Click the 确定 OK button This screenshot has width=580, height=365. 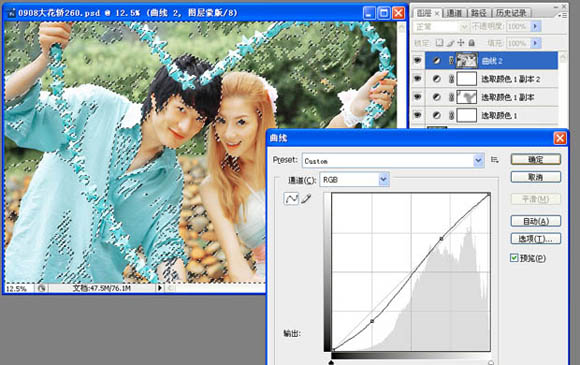[x=536, y=159]
